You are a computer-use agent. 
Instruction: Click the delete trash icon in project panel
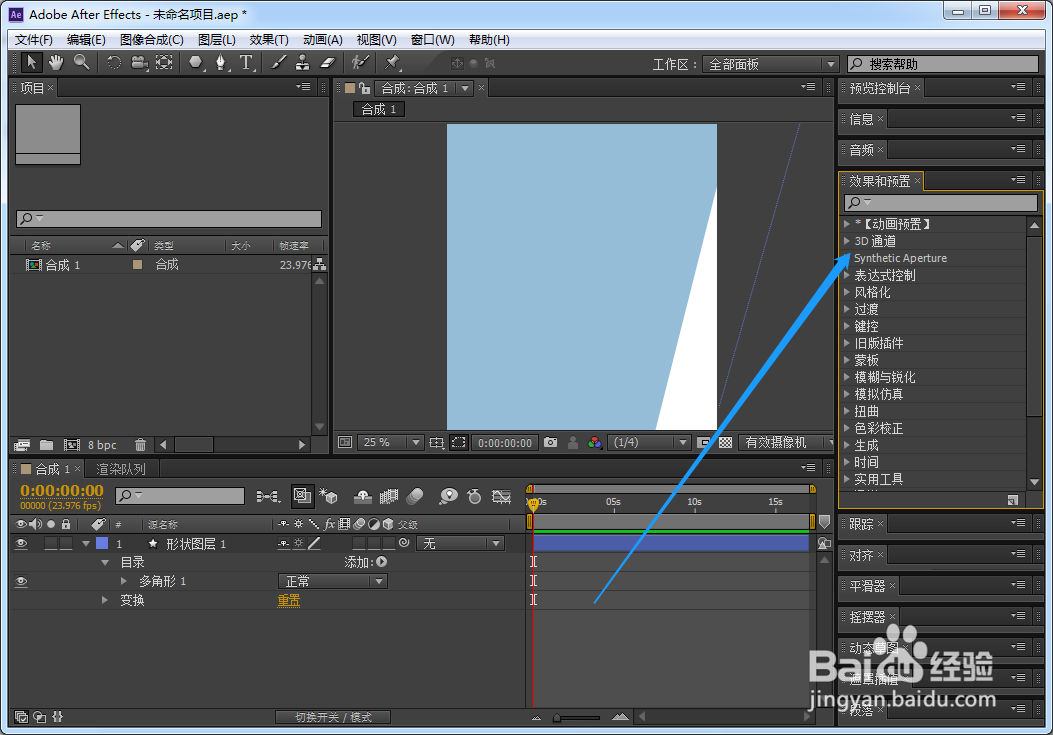tap(140, 445)
